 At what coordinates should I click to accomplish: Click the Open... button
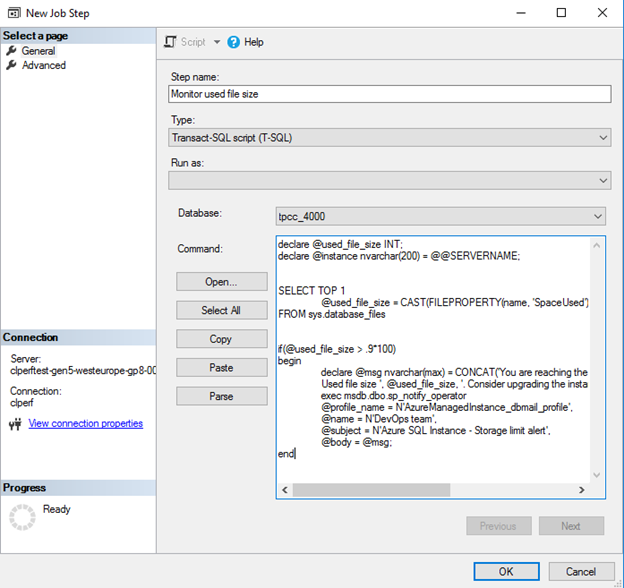pos(222,282)
